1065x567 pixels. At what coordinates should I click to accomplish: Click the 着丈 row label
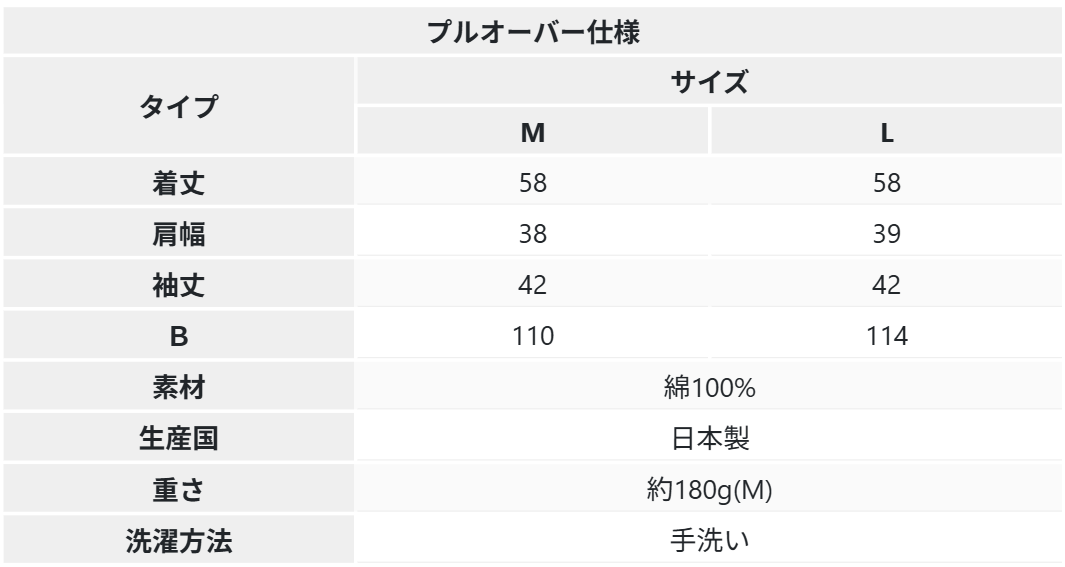[x=178, y=183]
